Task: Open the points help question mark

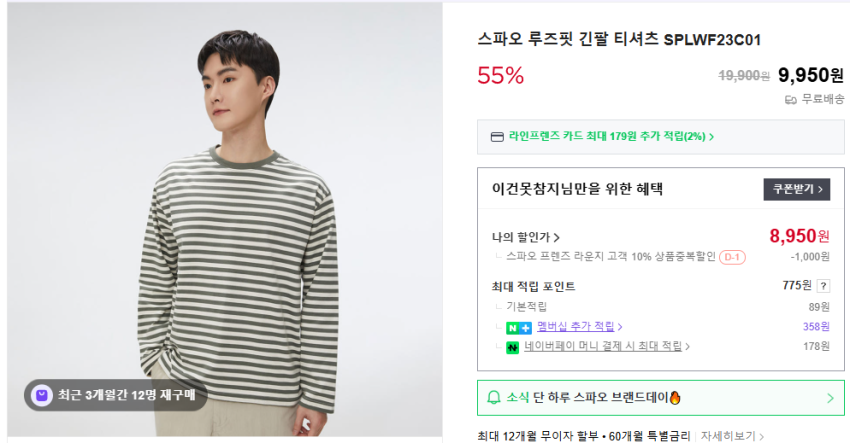Action: pyautogui.click(x=823, y=286)
